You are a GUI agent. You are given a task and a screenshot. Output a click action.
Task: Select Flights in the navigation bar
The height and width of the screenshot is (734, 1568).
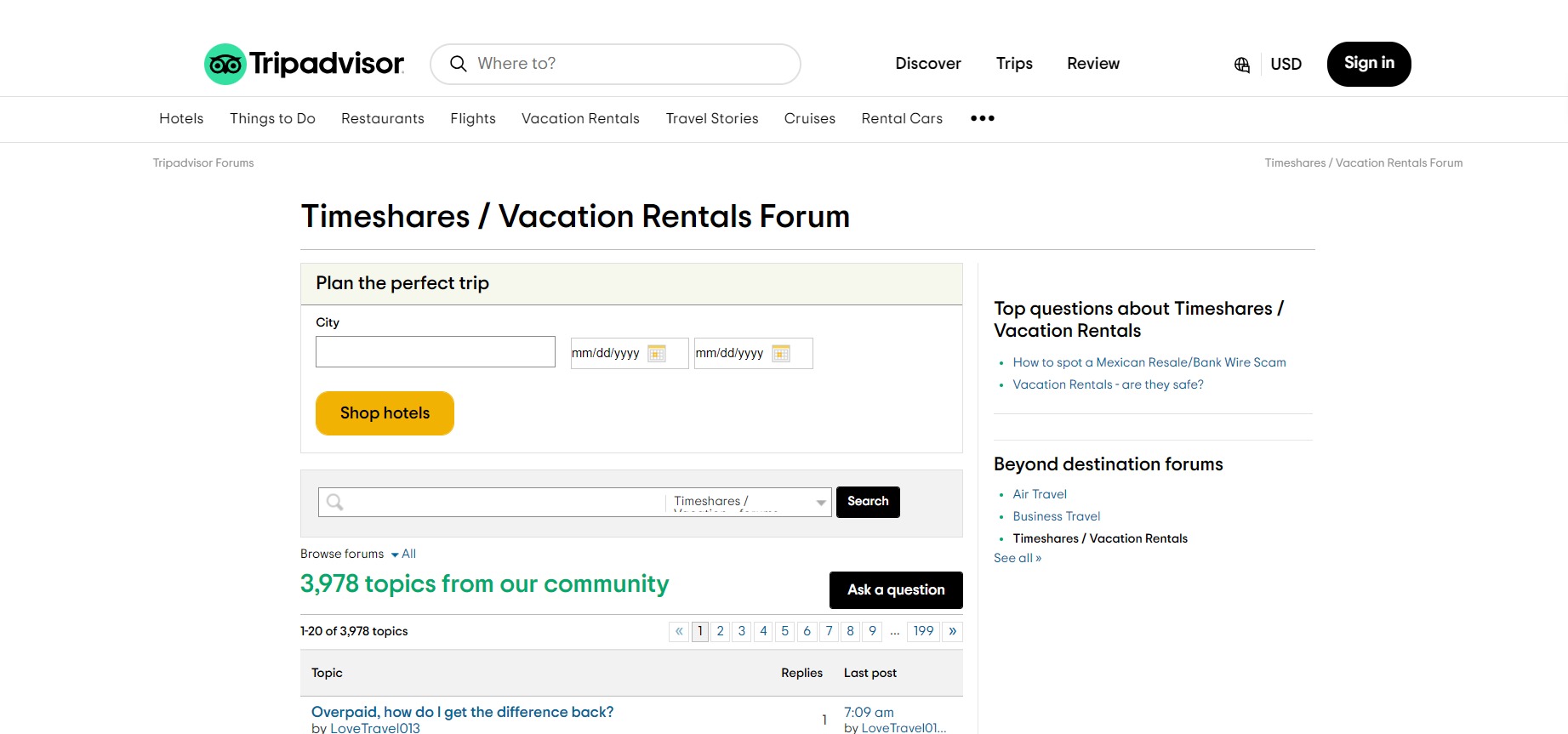point(473,119)
